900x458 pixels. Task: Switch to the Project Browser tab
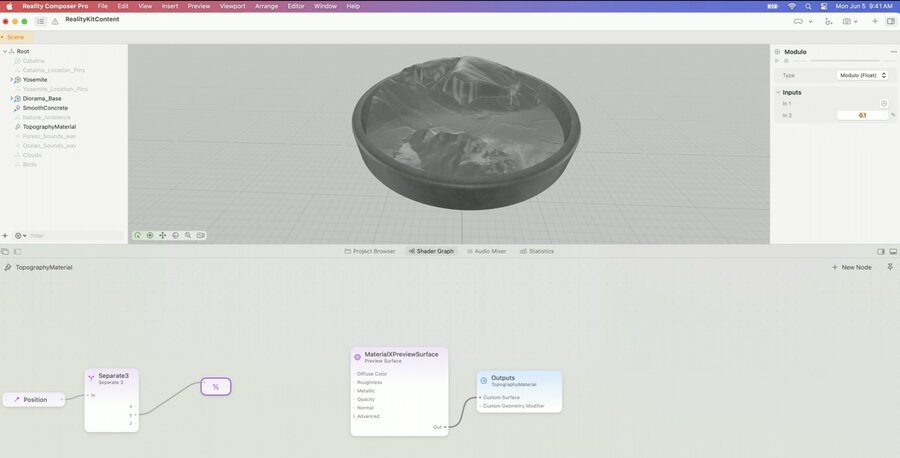coord(370,251)
